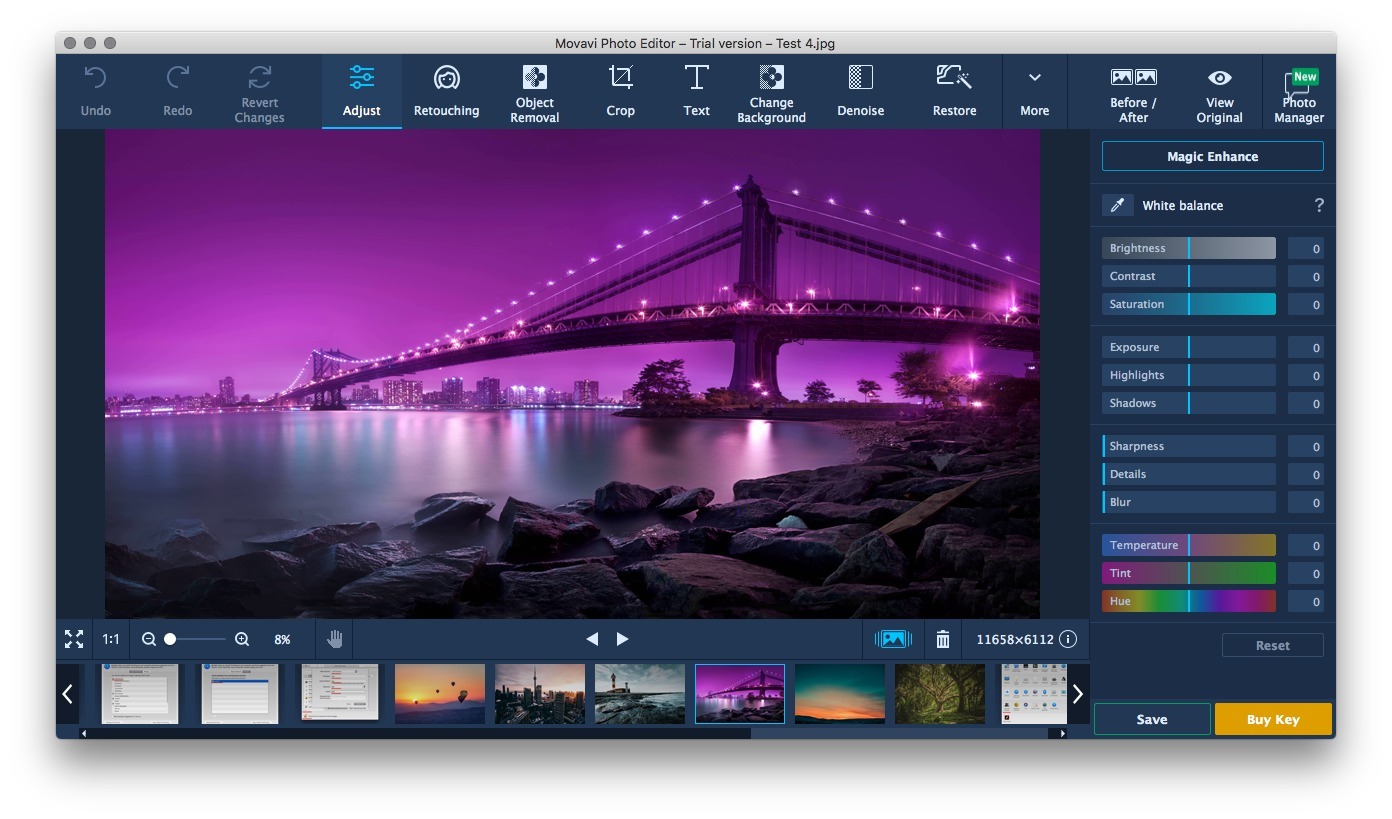
Task: Click the right arrow to scroll filmstrip thumbnails
Action: point(1078,693)
